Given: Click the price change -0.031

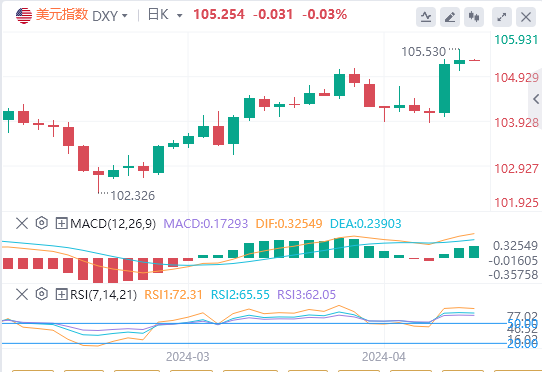Looking at the screenshot, I should click(273, 15).
